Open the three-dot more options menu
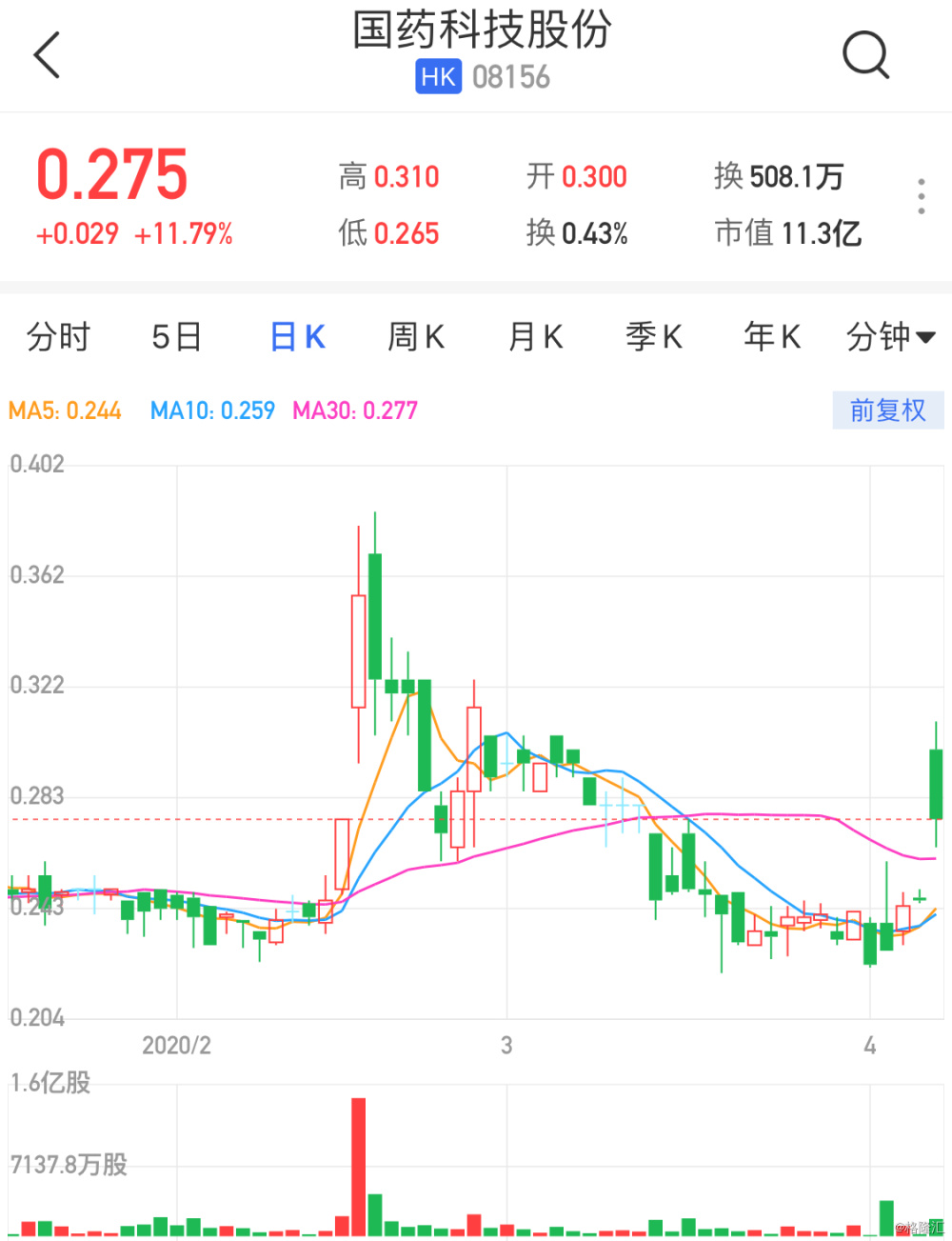952x1241 pixels. click(921, 195)
